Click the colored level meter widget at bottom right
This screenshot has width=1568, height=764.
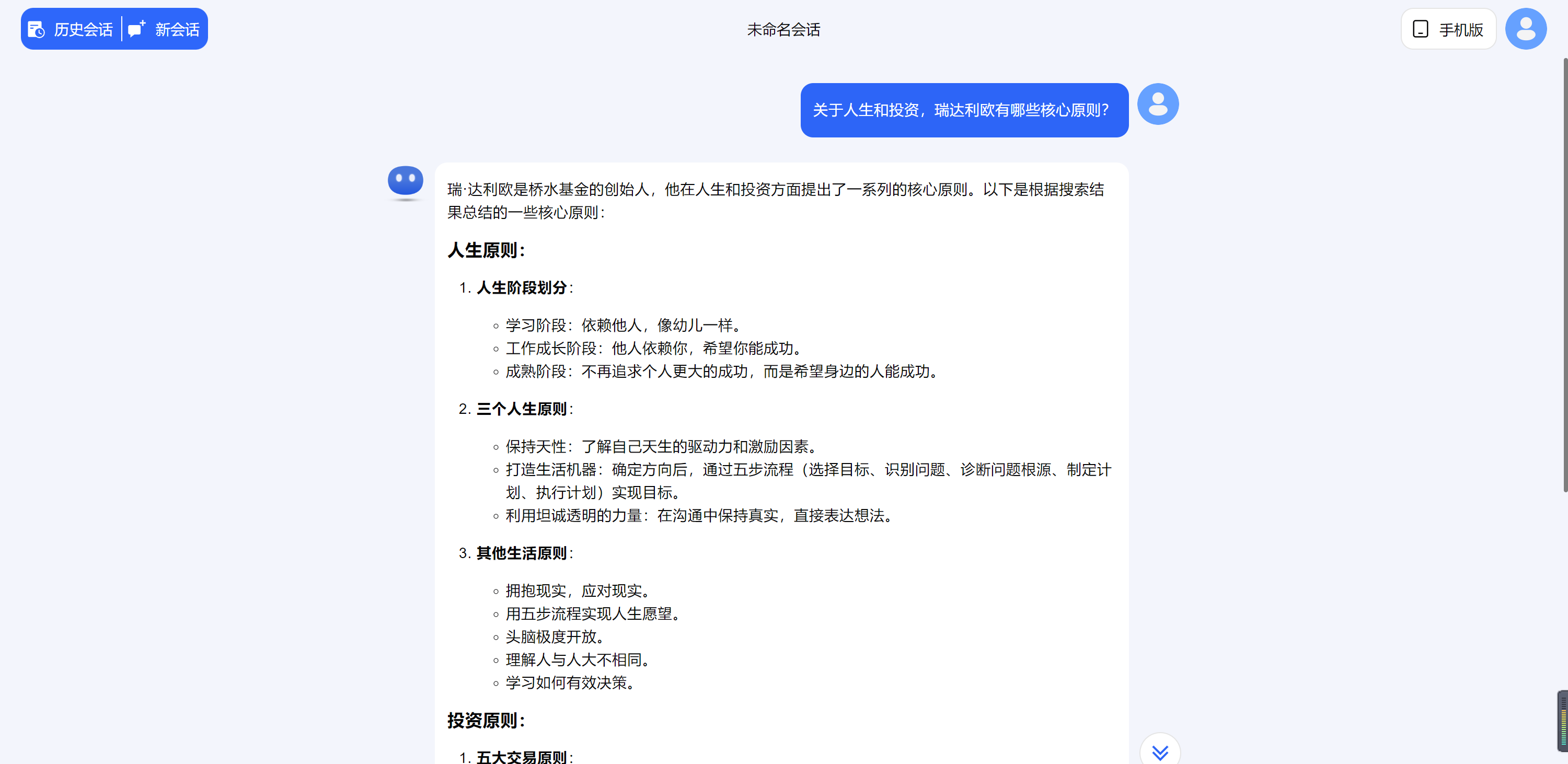click(1563, 721)
